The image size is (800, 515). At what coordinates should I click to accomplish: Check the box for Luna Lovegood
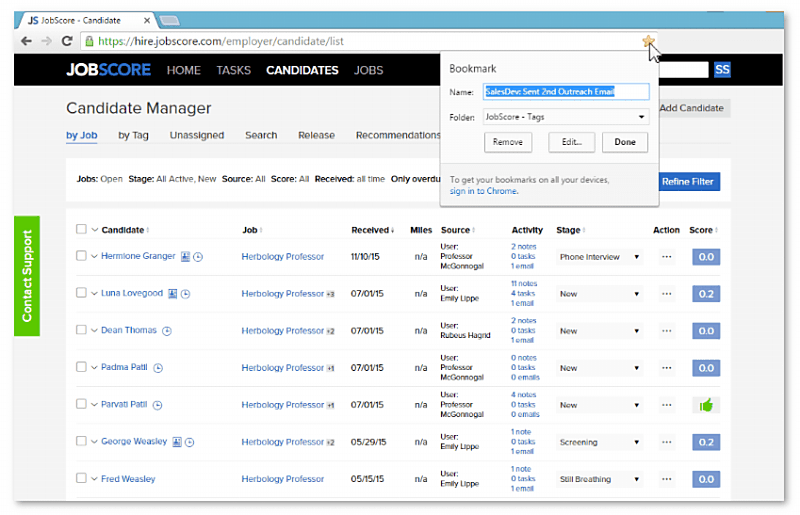click(81, 292)
